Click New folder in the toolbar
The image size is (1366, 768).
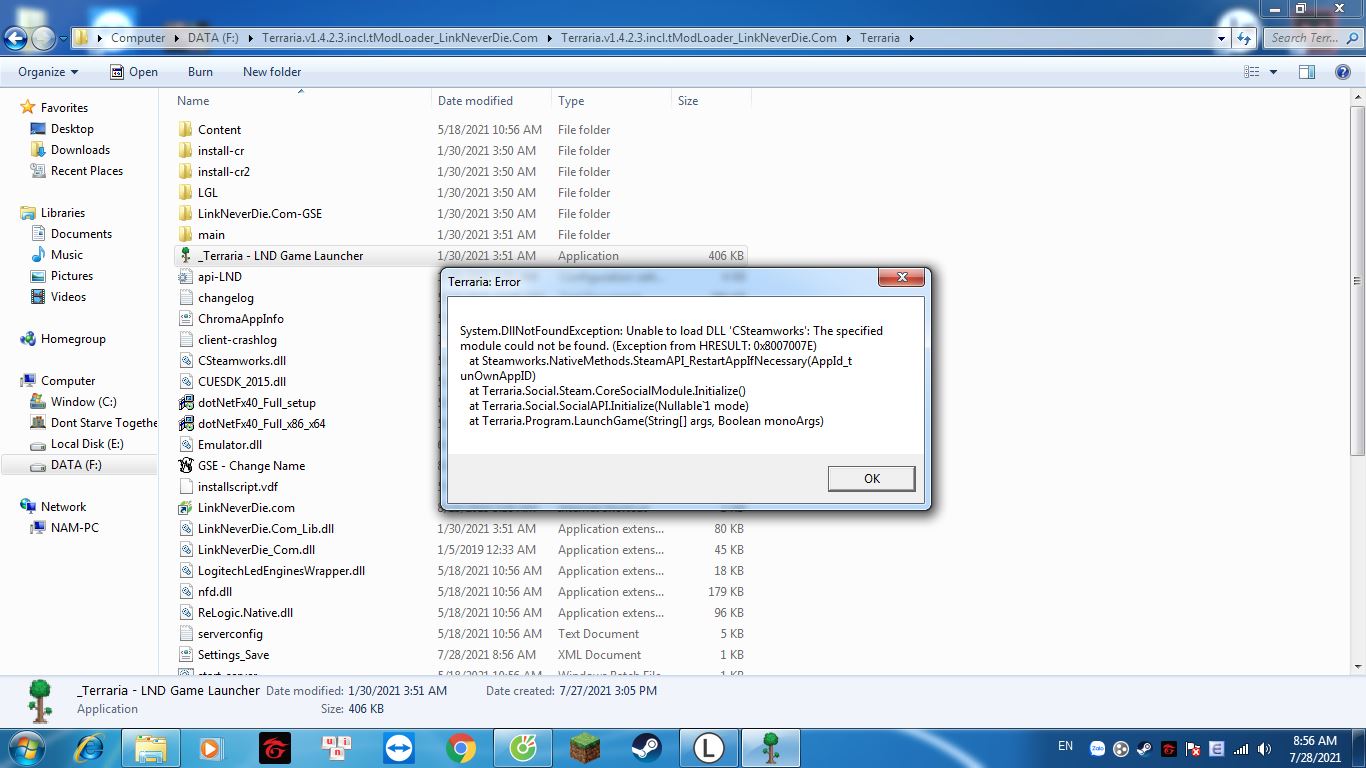pos(272,72)
